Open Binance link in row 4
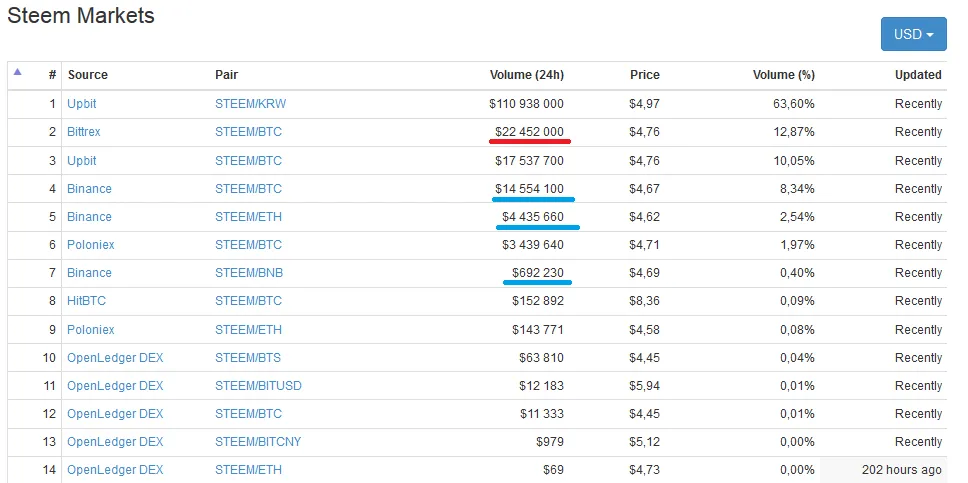 pyautogui.click(x=89, y=188)
